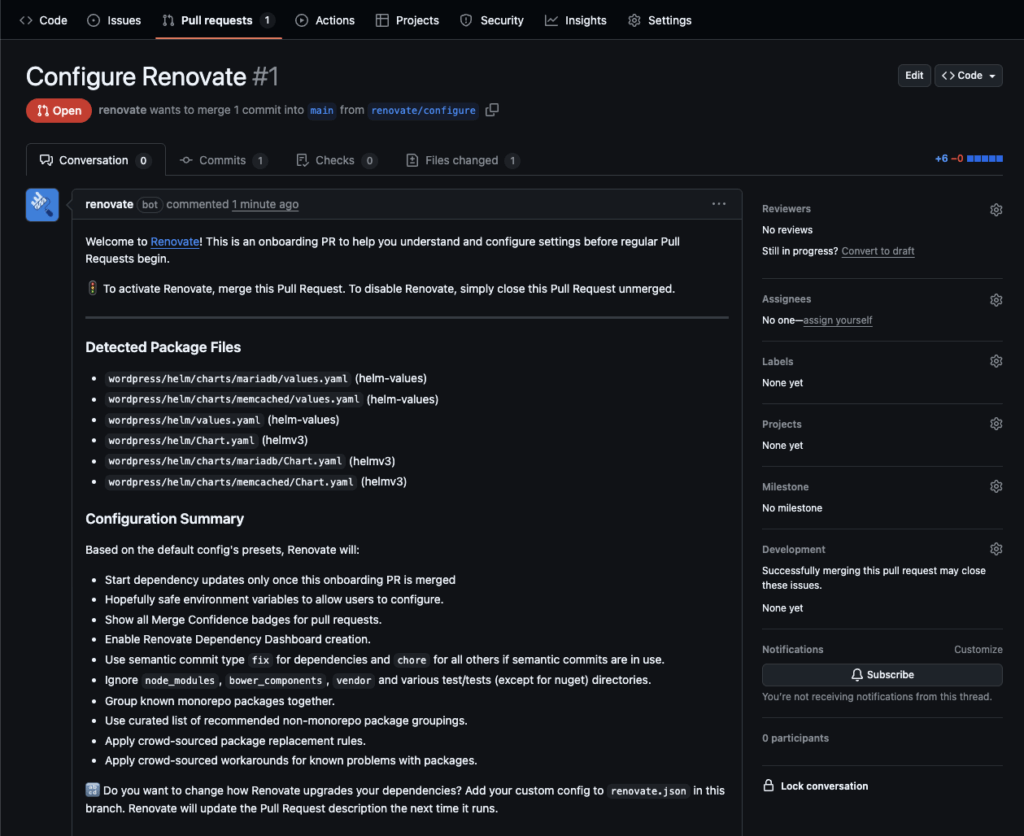Open repository Settings tab

(660, 20)
